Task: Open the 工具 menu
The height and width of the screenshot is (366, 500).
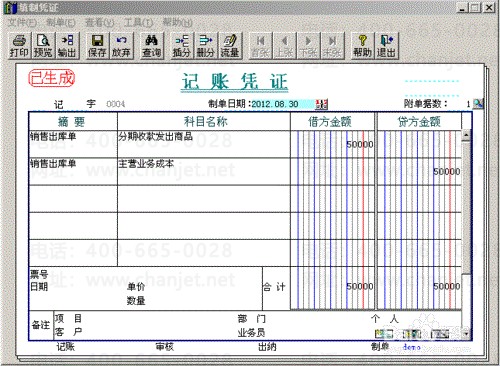Action: tap(138, 23)
